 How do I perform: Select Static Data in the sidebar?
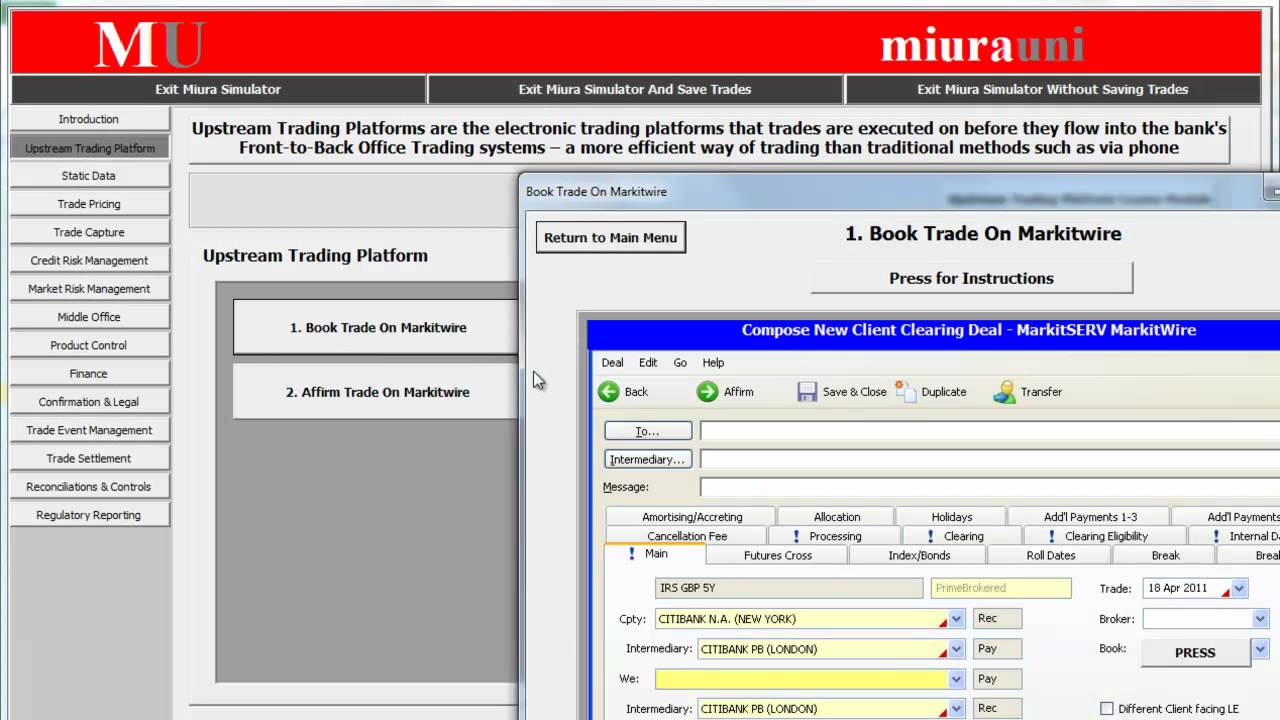coord(89,175)
